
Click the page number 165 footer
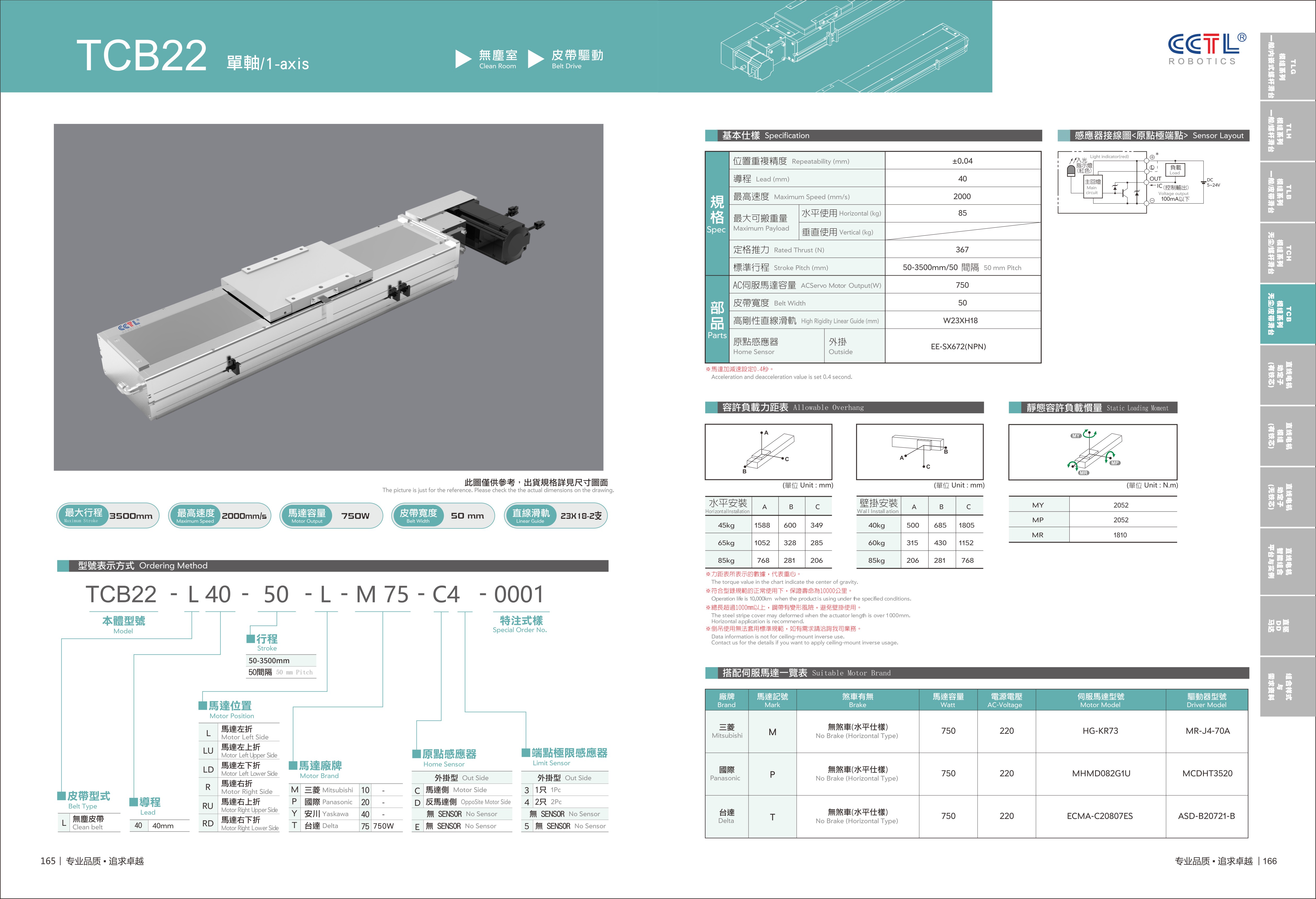(x=48, y=861)
